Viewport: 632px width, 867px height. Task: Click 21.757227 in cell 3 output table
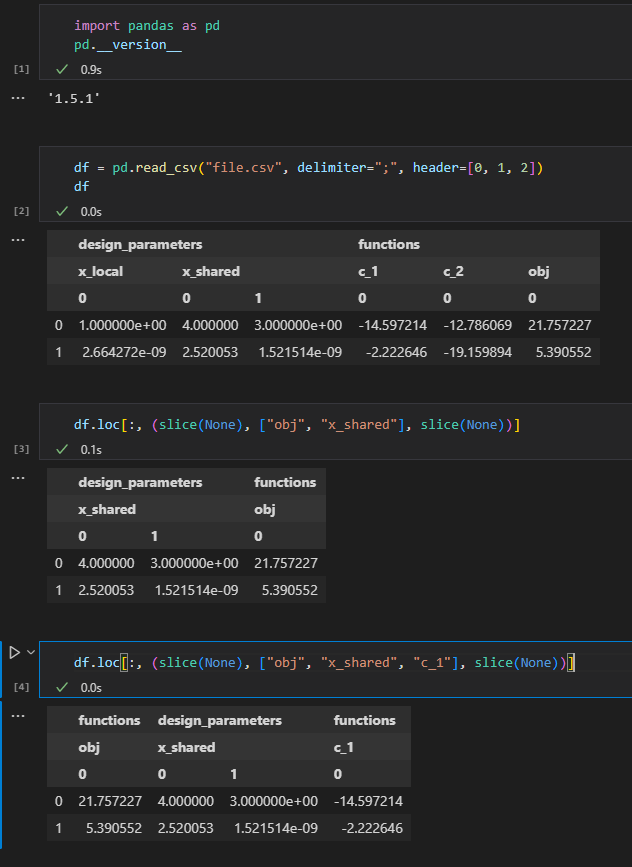point(286,563)
